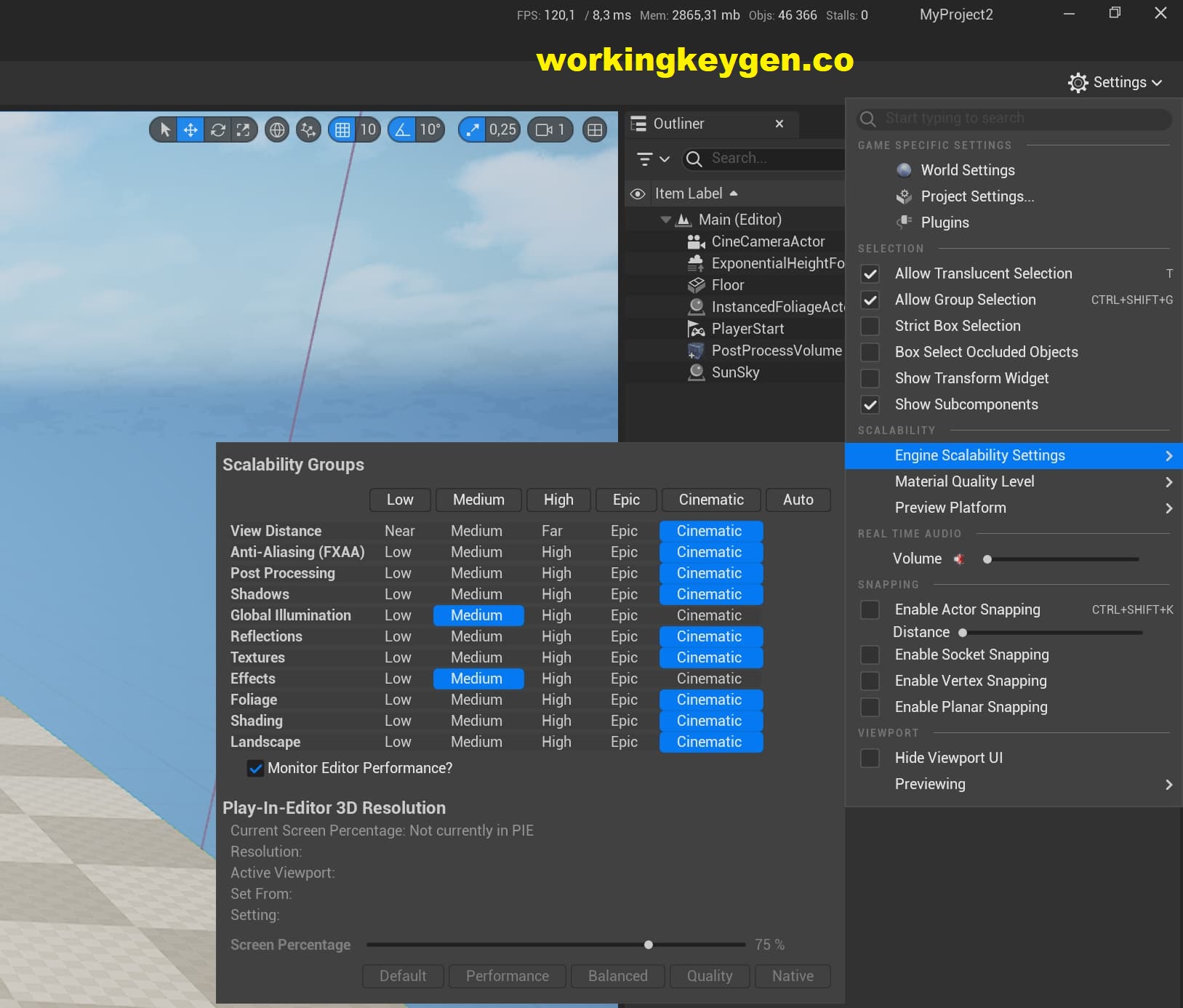Click the world coordinate system globe icon
1183x1008 pixels.
point(277,130)
